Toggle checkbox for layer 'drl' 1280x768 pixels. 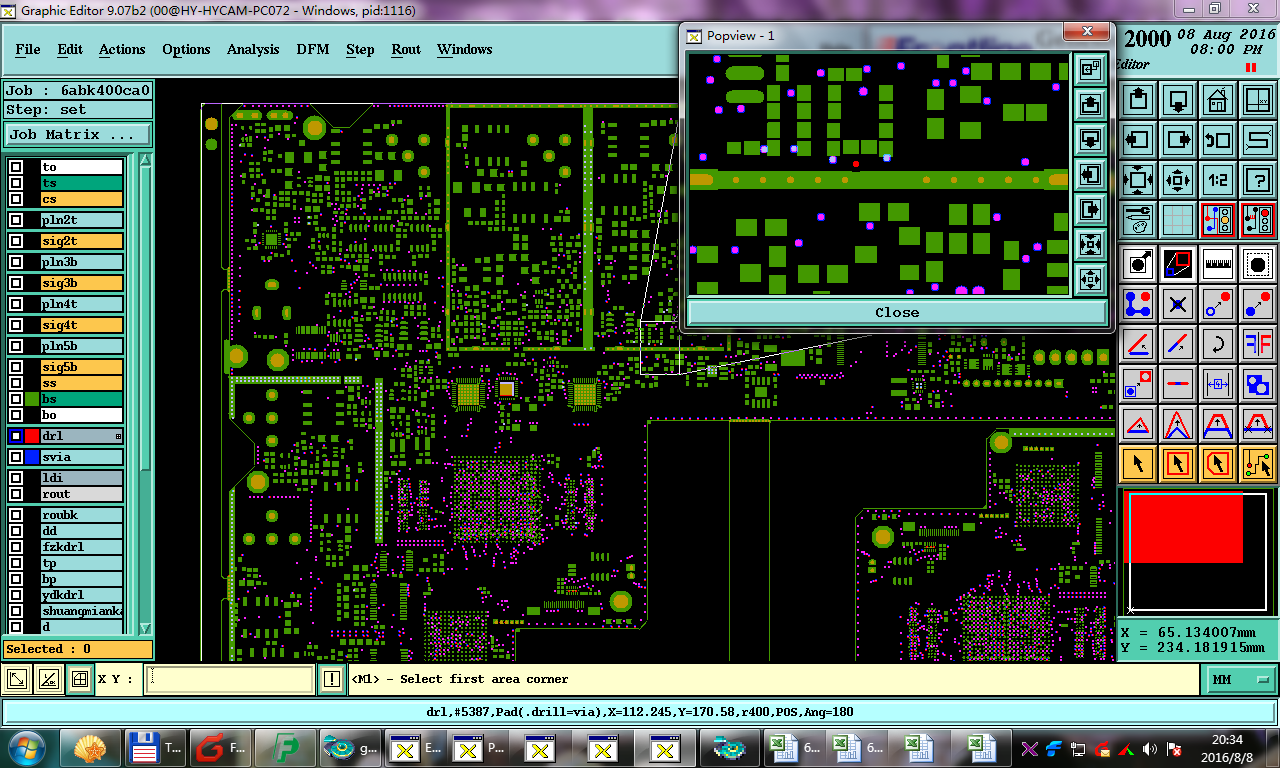pyautogui.click(x=16, y=437)
